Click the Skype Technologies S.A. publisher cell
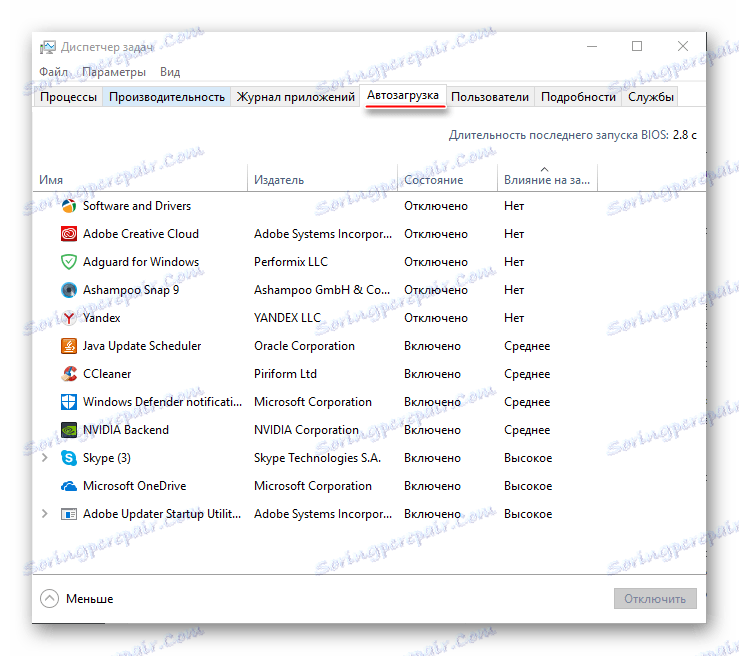This screenshot has height=656, width=739. 317,458
